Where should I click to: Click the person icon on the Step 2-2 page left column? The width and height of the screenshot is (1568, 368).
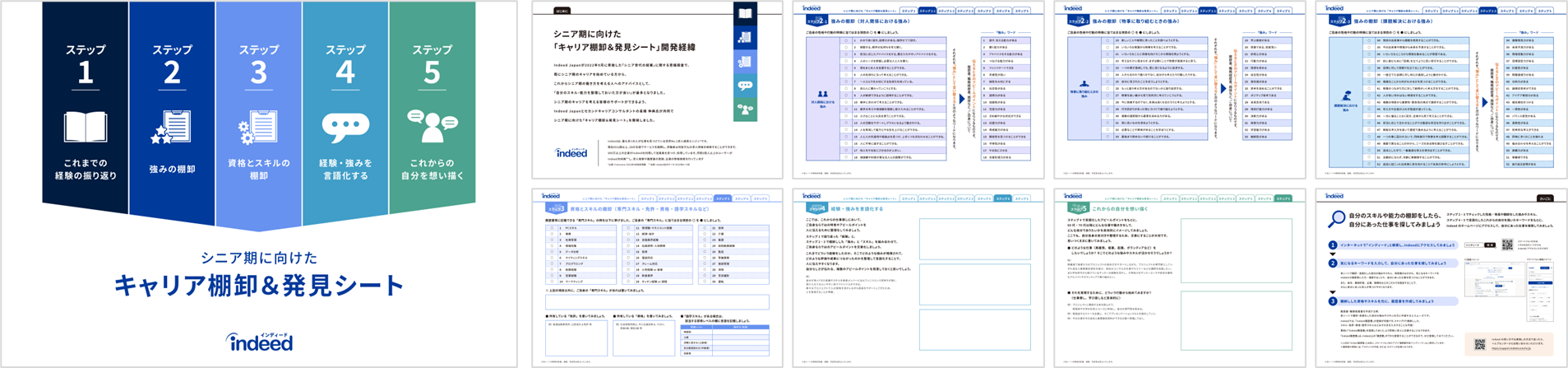click(x=1085, y=85)
